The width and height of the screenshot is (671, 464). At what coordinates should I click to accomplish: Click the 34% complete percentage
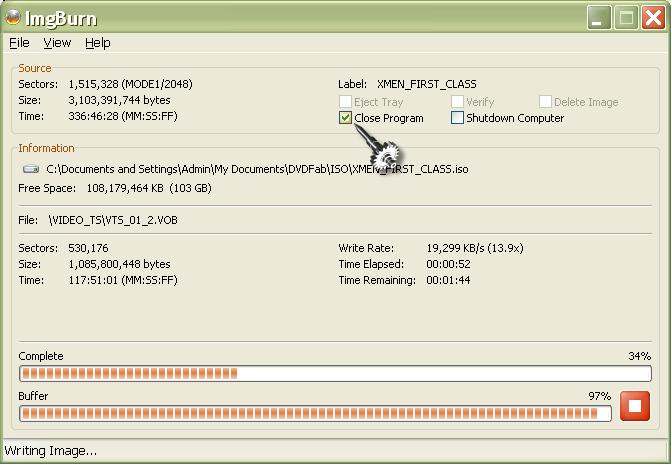pos(640,356)
